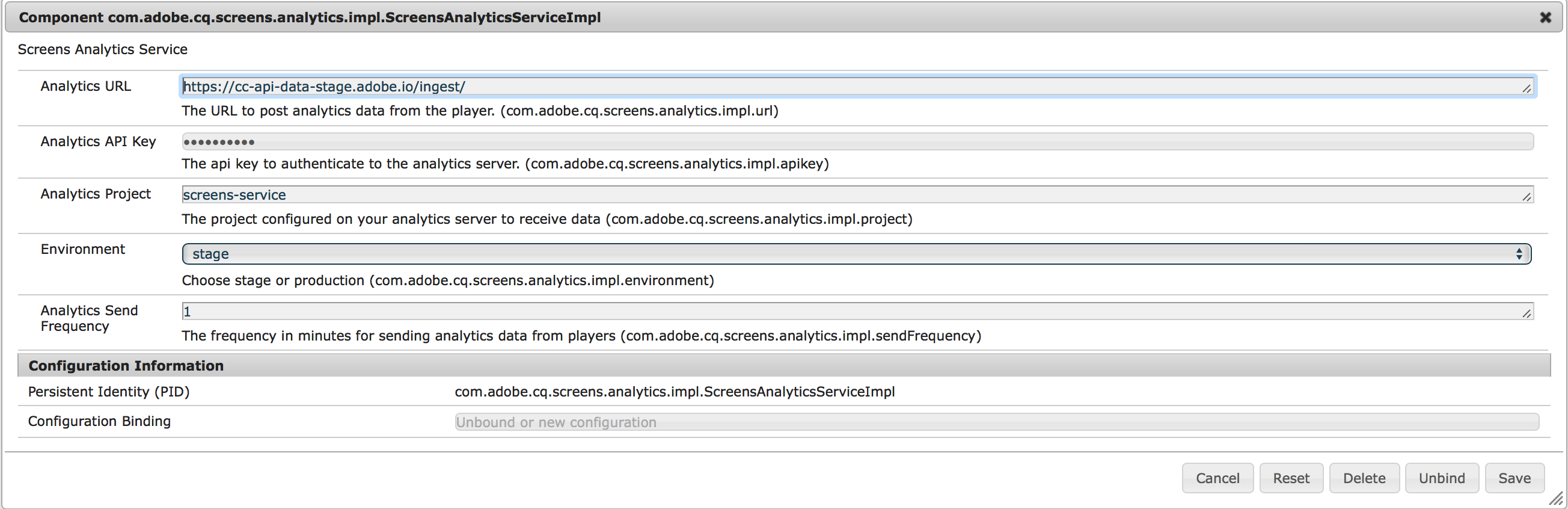Click the Delete button
Screen dimensions: 1568x509
(1364, 478)
